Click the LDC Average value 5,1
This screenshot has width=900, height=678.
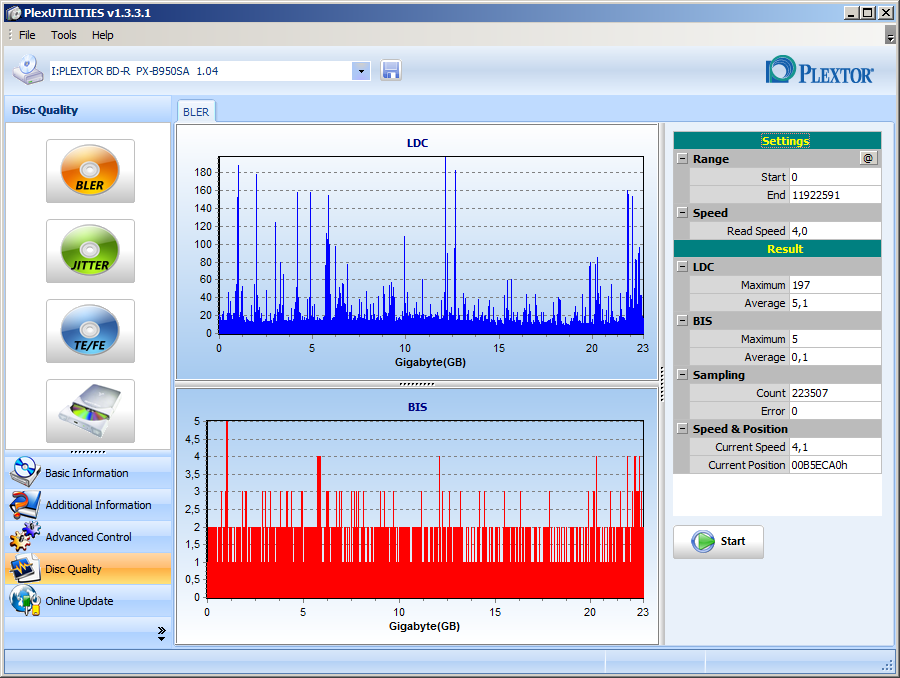(835, 303)
